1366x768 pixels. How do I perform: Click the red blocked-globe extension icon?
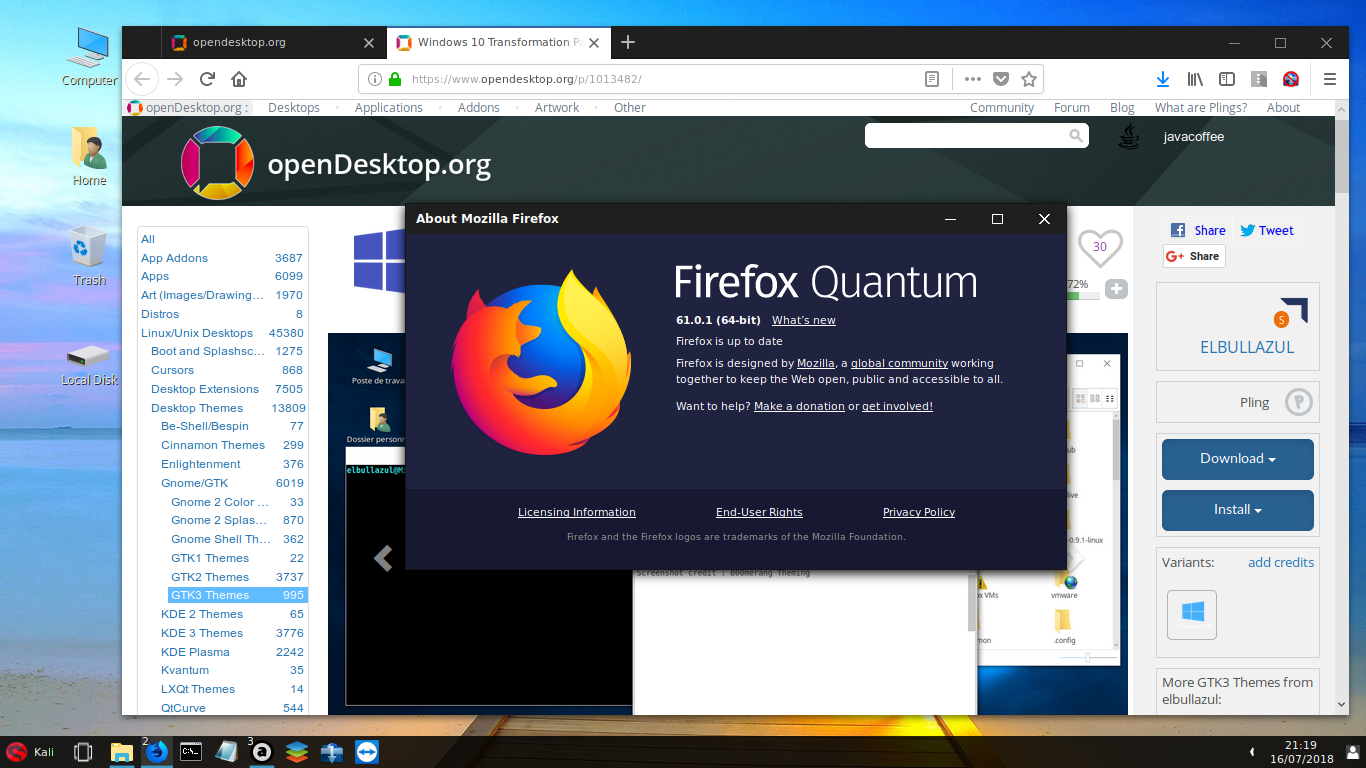[1291, 79]
